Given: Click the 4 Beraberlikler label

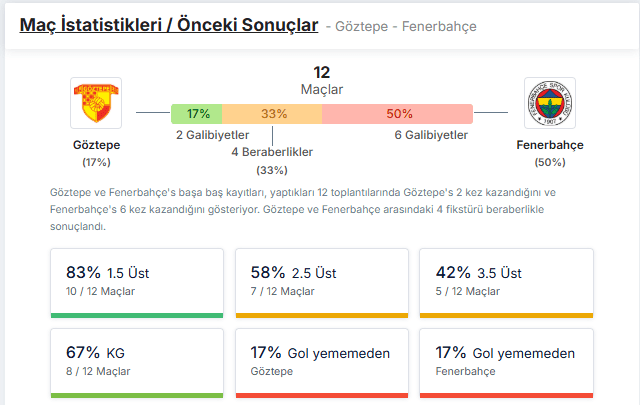Looking at the screenshot, I should tap(272, 152).
